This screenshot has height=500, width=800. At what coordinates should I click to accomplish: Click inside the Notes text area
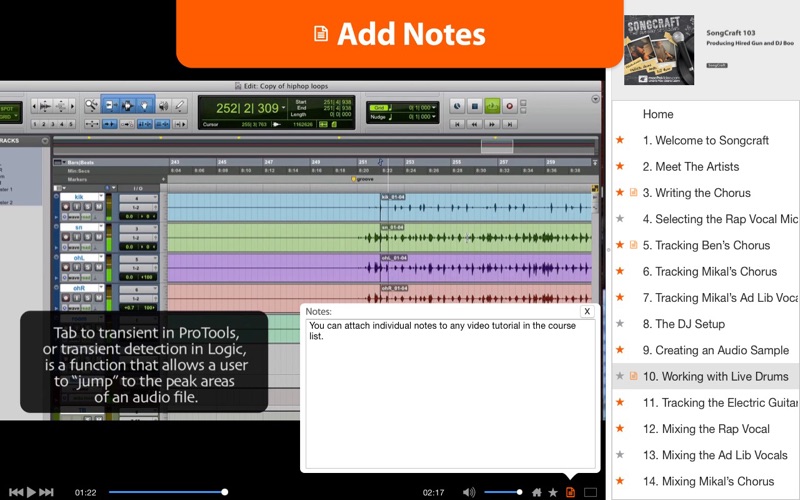(x=450, y=393)
